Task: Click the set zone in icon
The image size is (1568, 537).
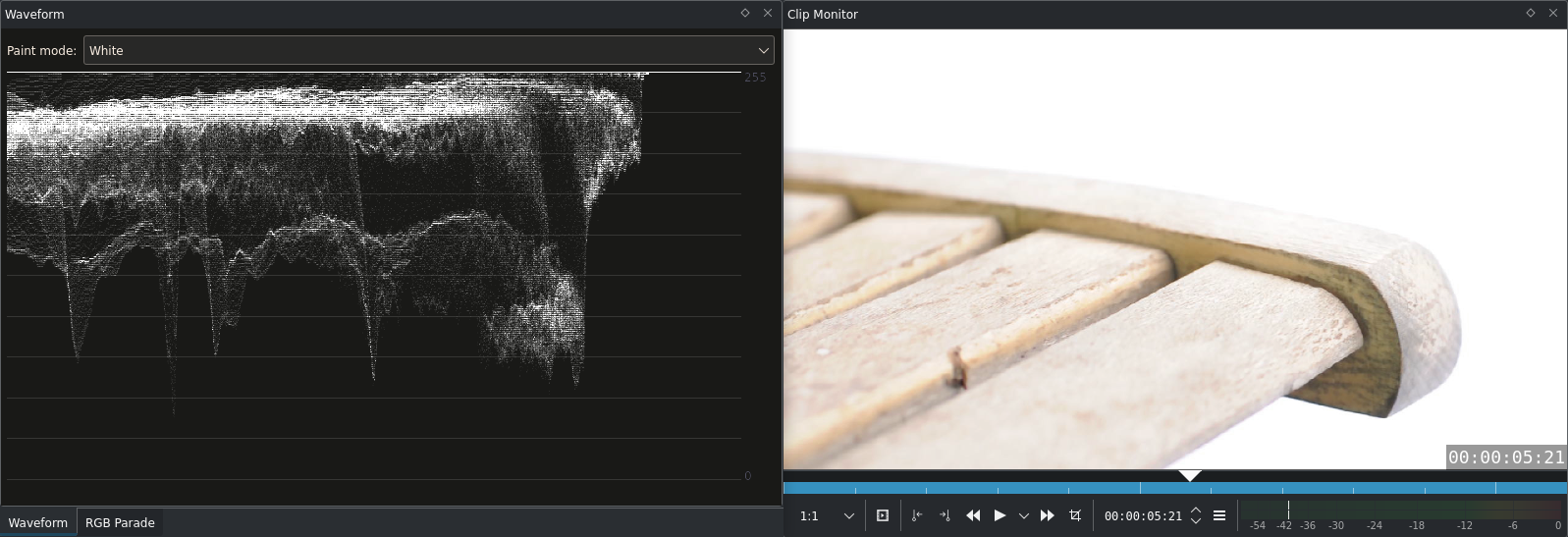Action: tap(882, 515)
